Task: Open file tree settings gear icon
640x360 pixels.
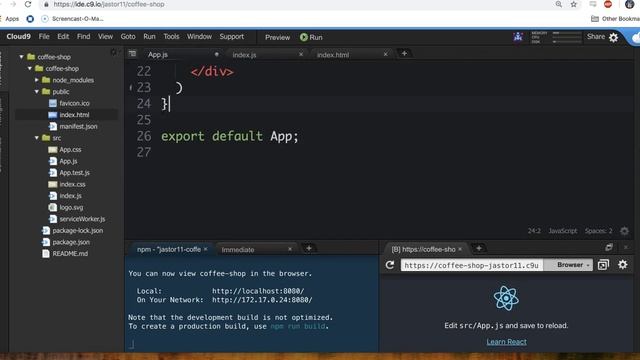Action: tap(113, 52)
